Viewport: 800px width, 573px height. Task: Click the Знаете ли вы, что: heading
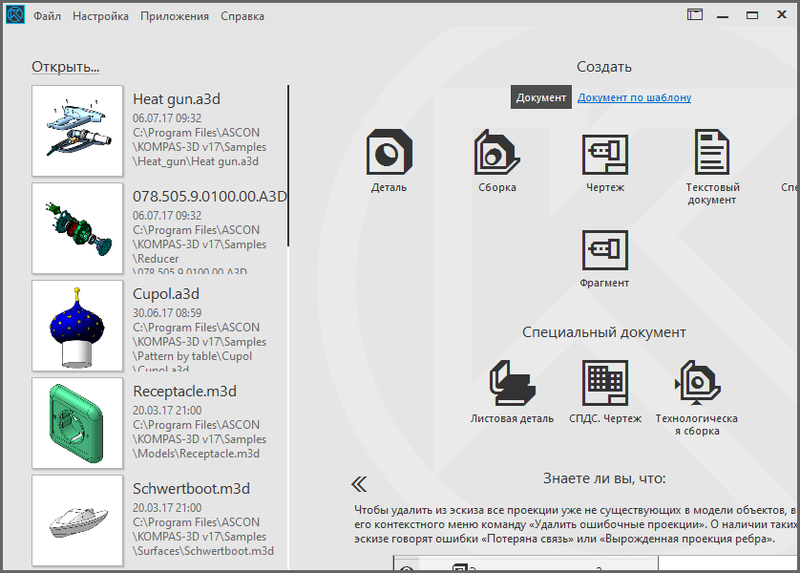coord(604,478)
